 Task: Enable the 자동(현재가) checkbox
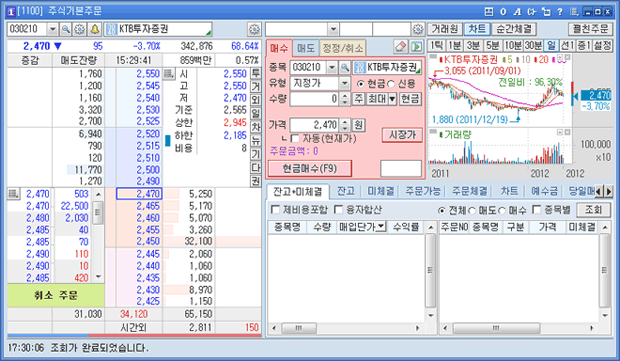(x=295, y=138)
